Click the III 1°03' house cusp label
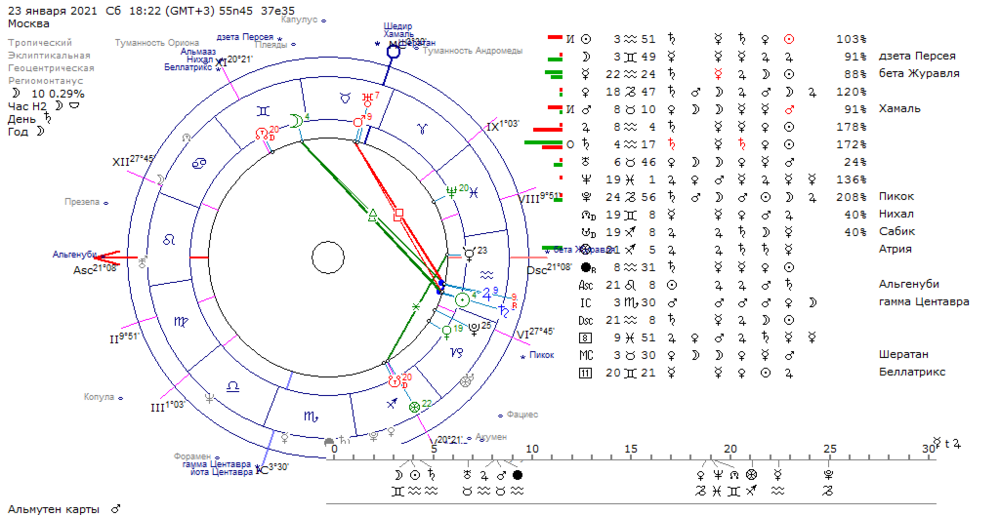This screenshot has height=515, width=1000. tap(167, 405)
